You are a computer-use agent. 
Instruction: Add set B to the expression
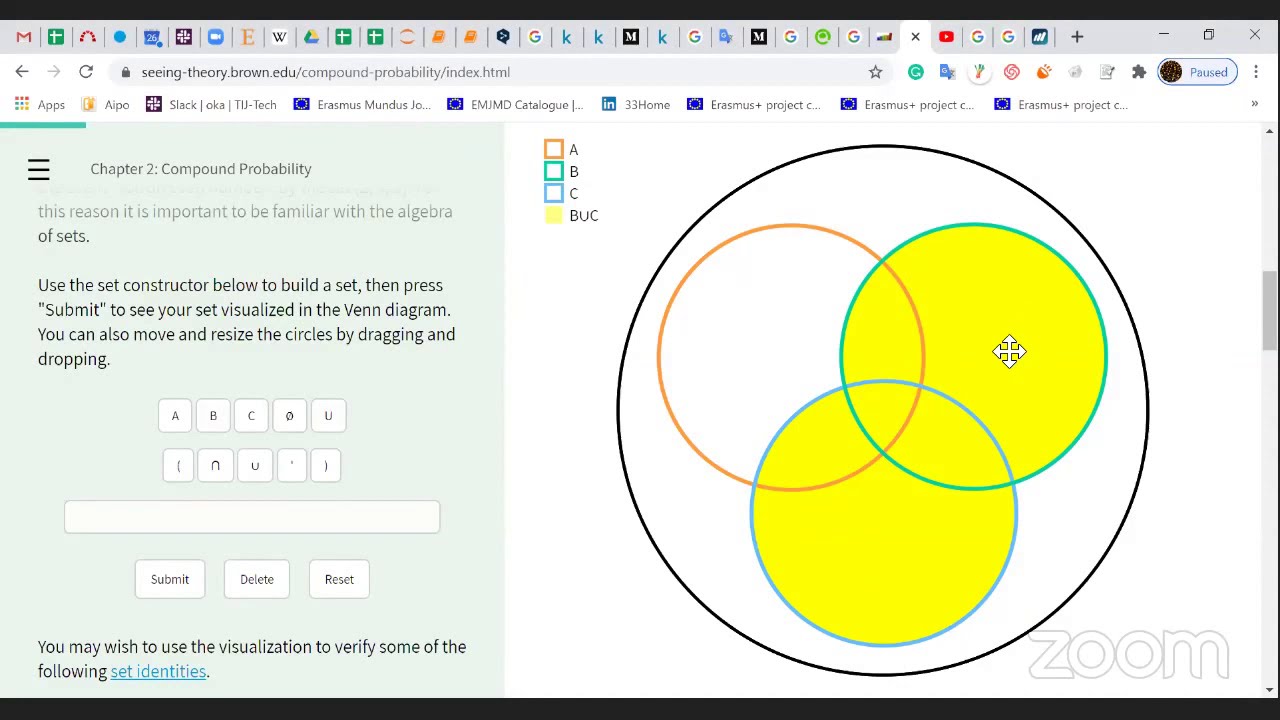(x=213, y=416)
